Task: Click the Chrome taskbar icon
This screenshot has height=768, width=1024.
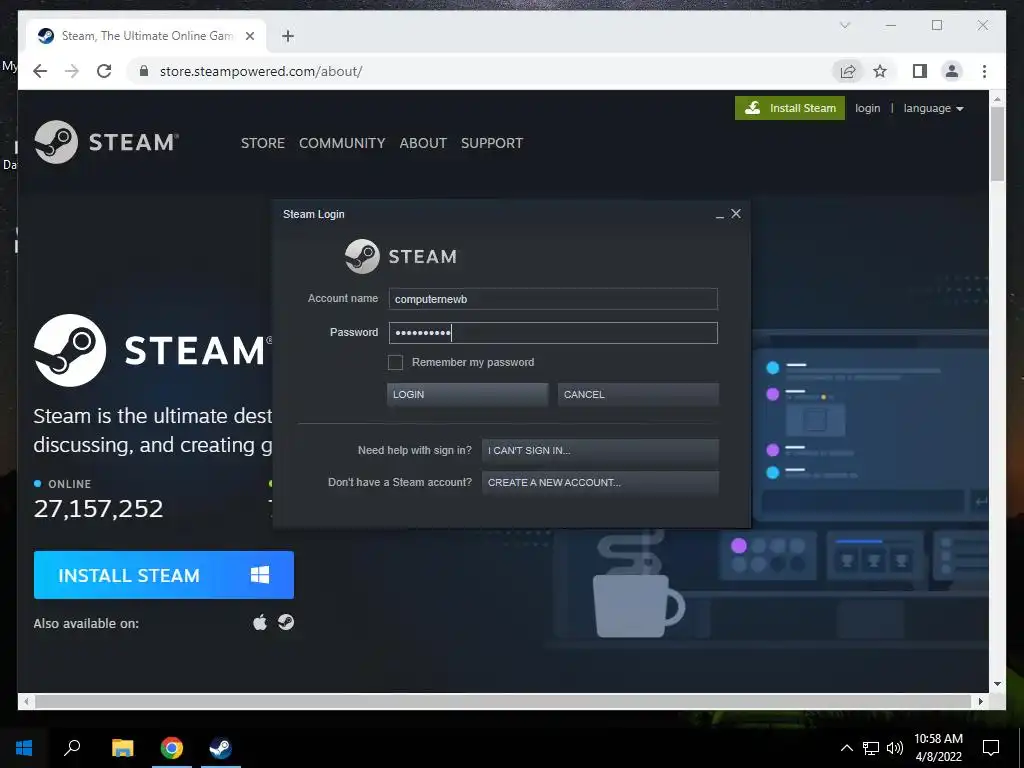Action: [x=172, y=748]
